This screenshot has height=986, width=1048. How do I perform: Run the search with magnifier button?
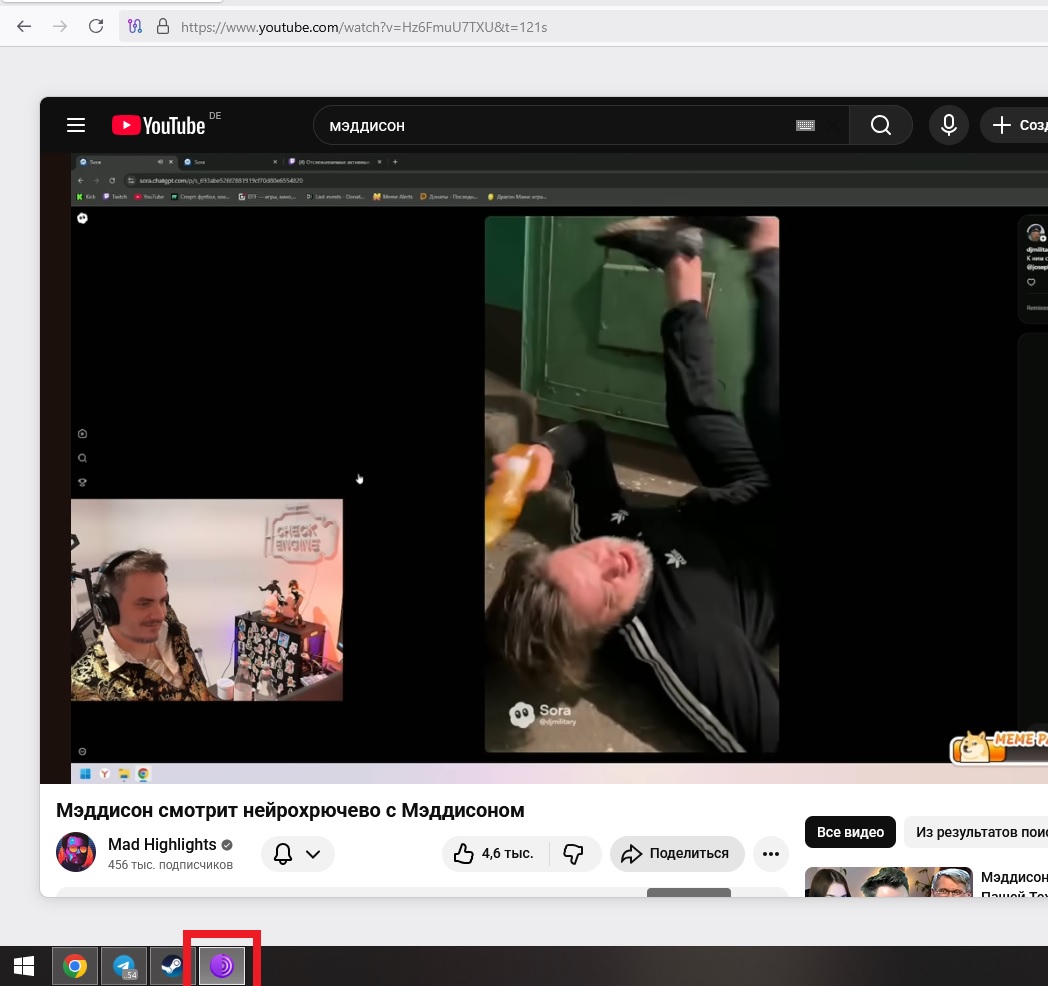coord(881,125)
